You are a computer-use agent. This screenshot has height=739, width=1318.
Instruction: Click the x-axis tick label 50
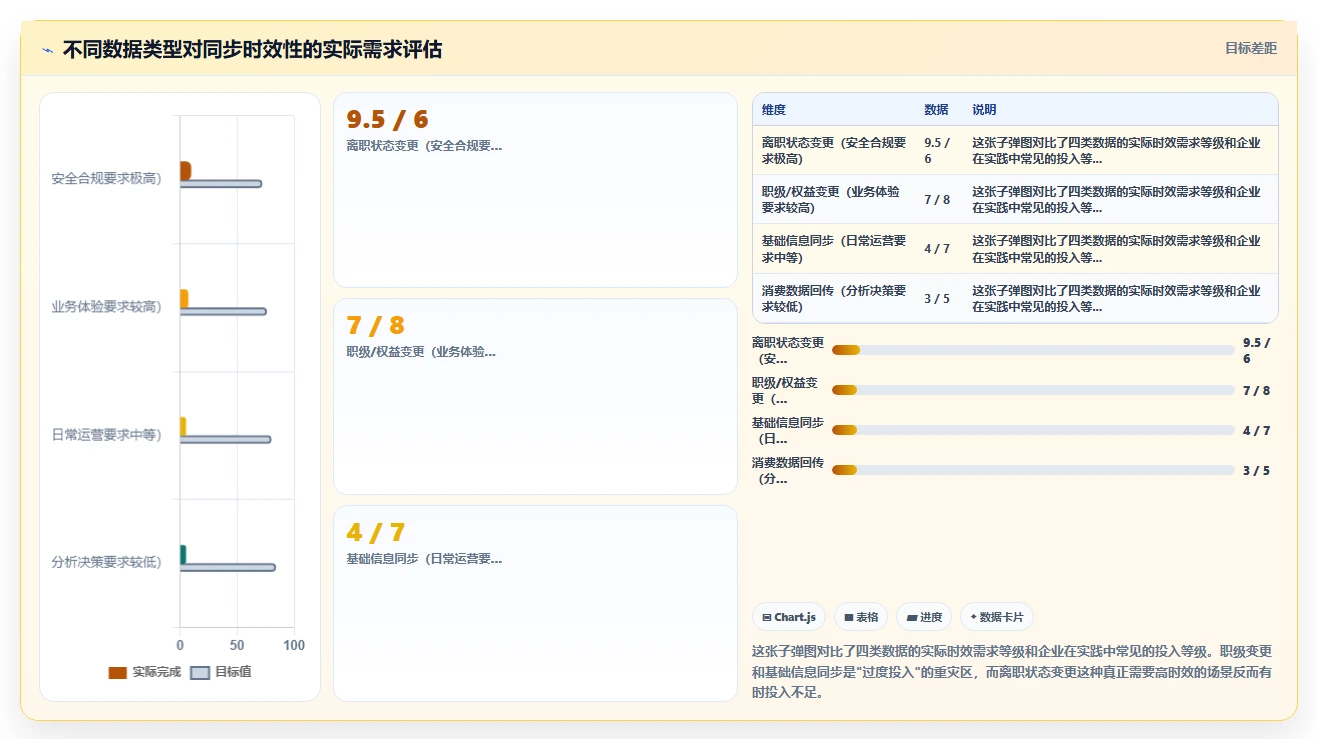237,646
